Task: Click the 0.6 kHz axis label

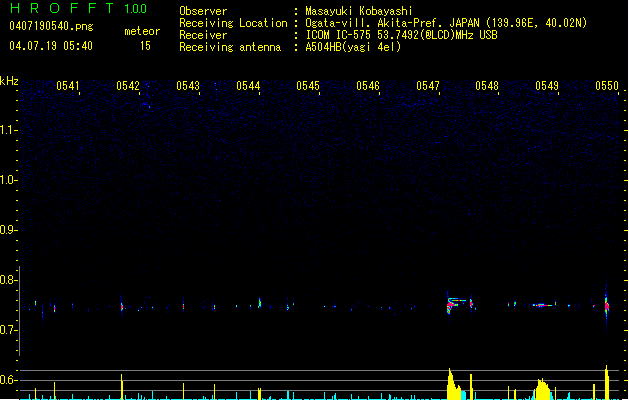Action: pyautogui.click(x=8, y=380)
